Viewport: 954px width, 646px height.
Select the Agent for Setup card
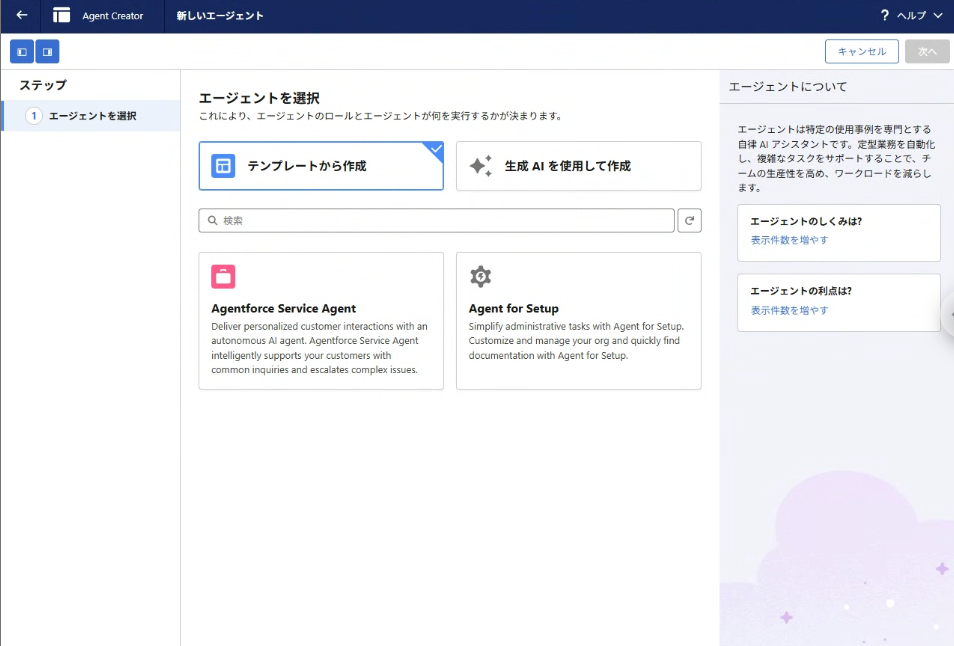click(579, 321)
